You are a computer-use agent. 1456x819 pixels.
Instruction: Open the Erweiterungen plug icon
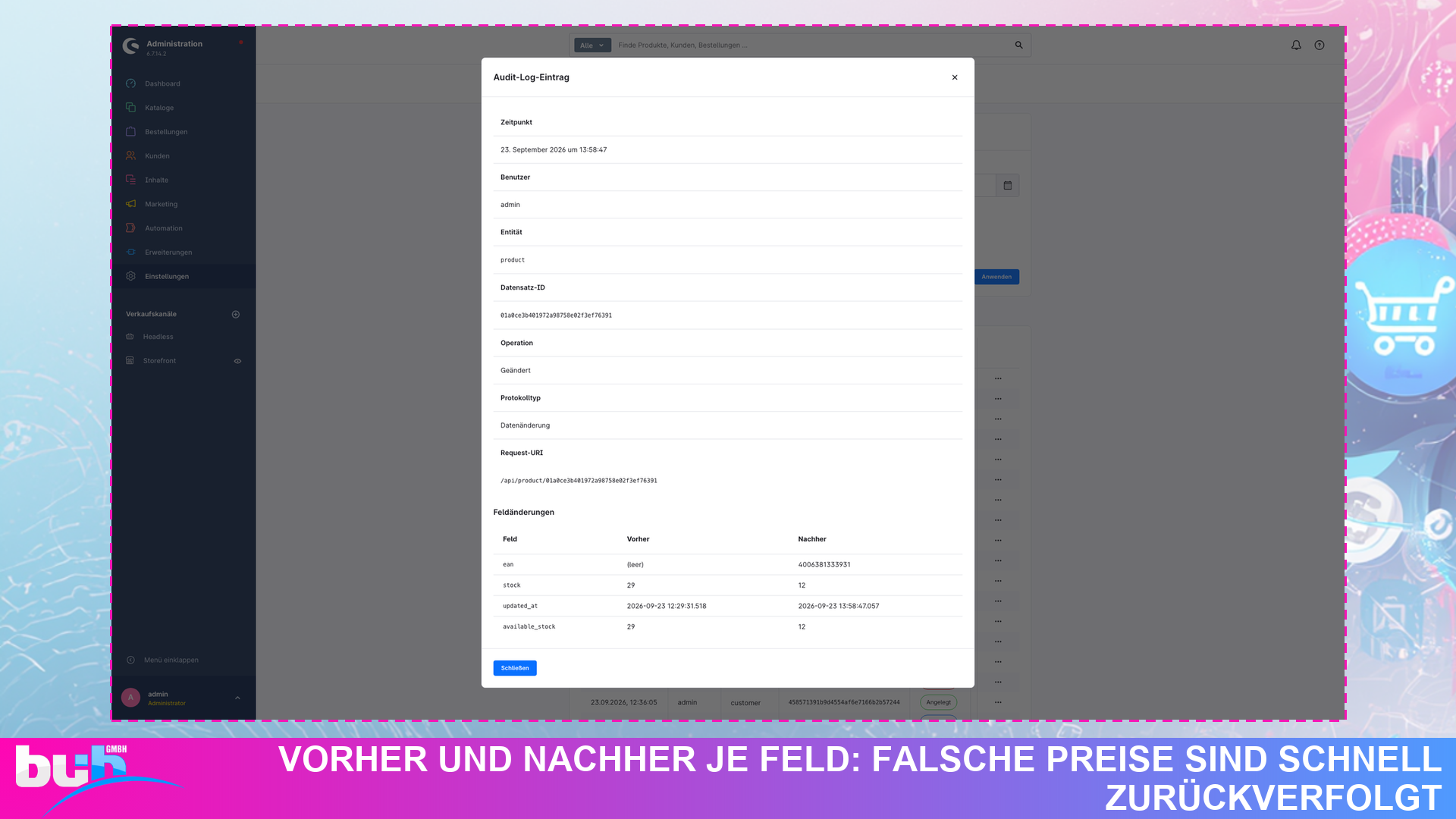point(130,252)
